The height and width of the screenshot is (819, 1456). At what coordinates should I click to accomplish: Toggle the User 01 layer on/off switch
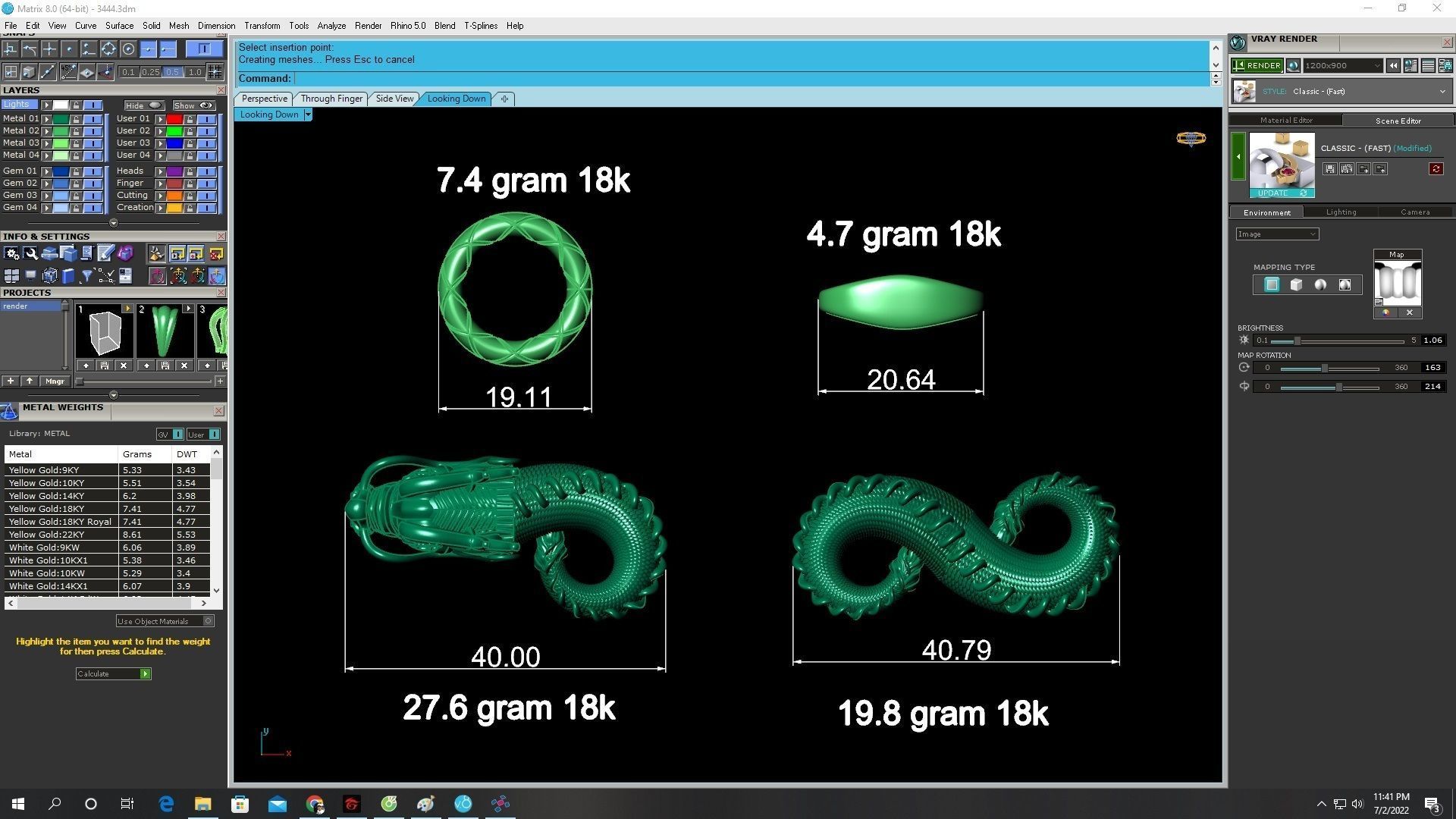click(206, 119)
